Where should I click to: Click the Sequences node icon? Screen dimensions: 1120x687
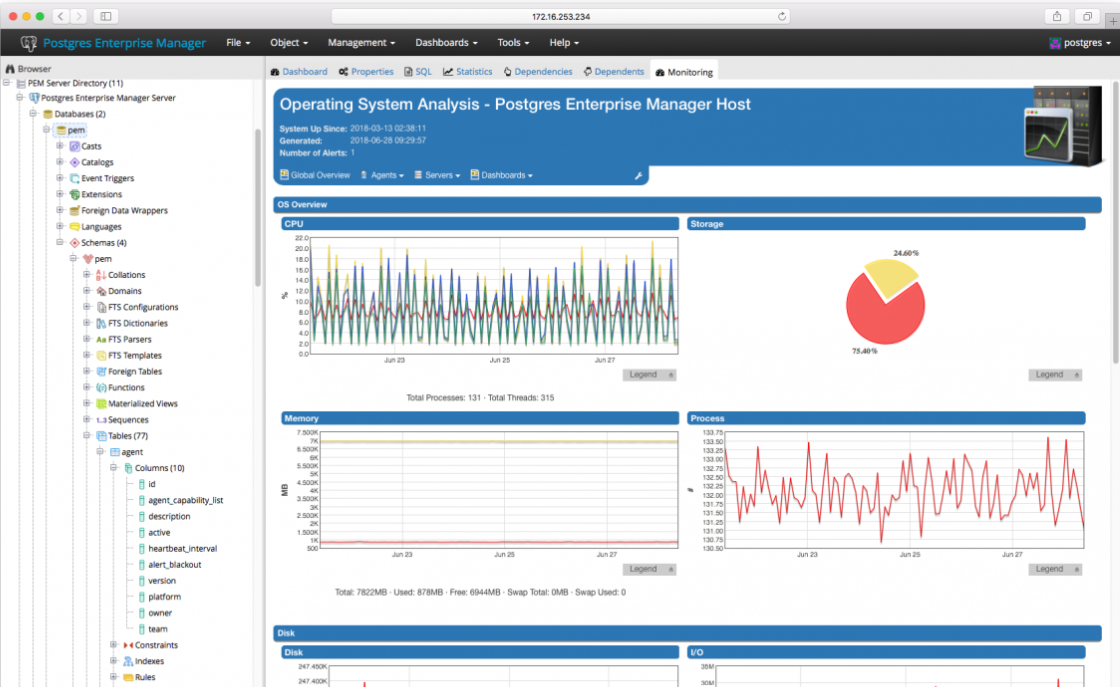pos(101,420)
